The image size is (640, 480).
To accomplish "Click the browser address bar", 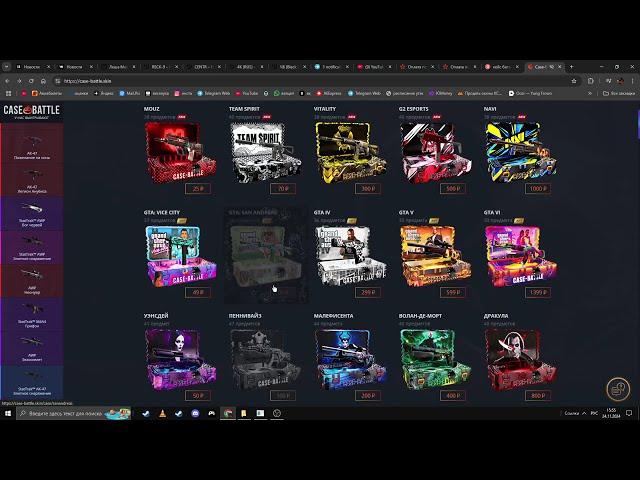I will coord(300,81).
